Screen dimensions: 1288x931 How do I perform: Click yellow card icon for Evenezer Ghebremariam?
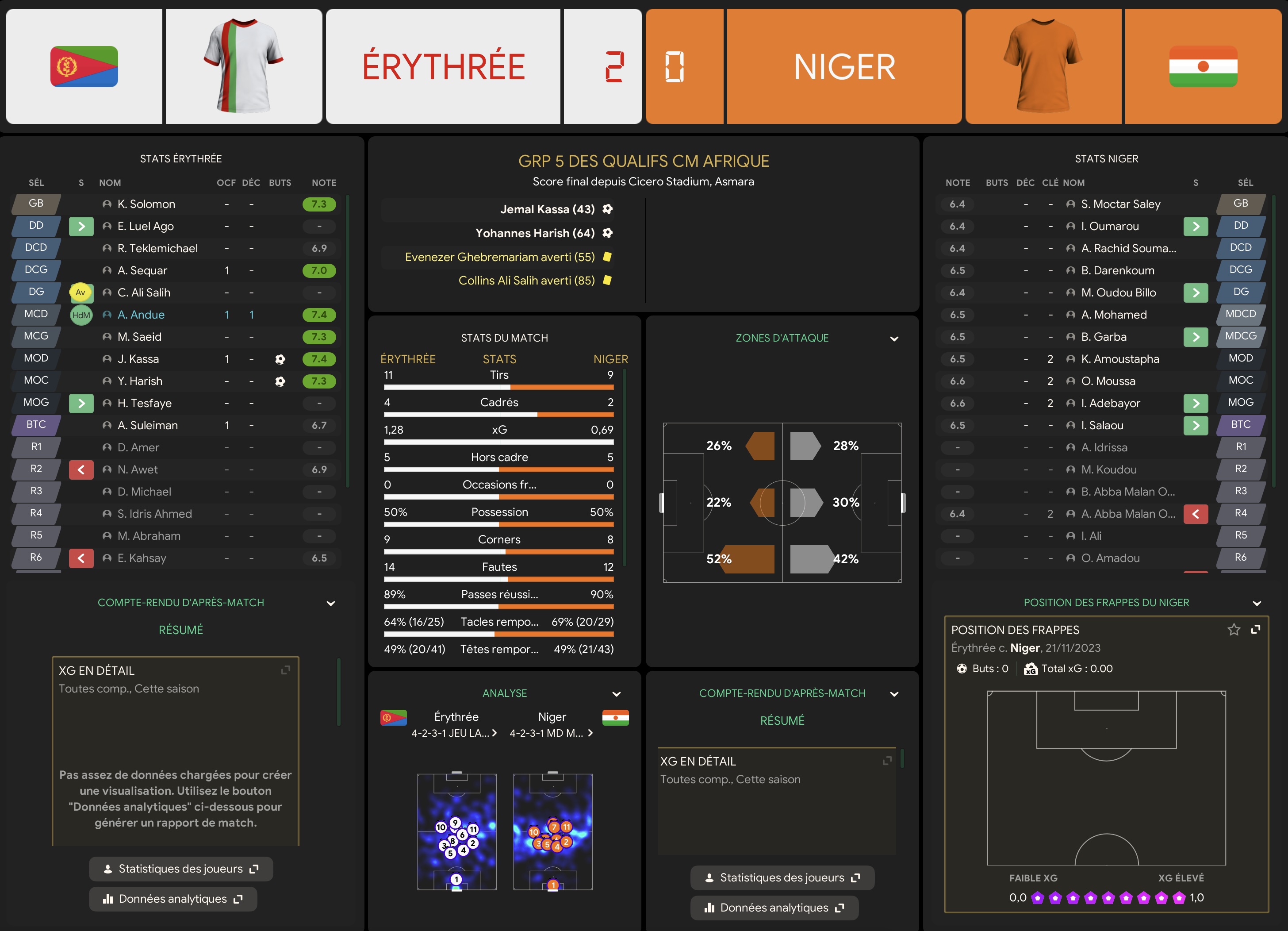pyautogui.click(x=607, y=257)
